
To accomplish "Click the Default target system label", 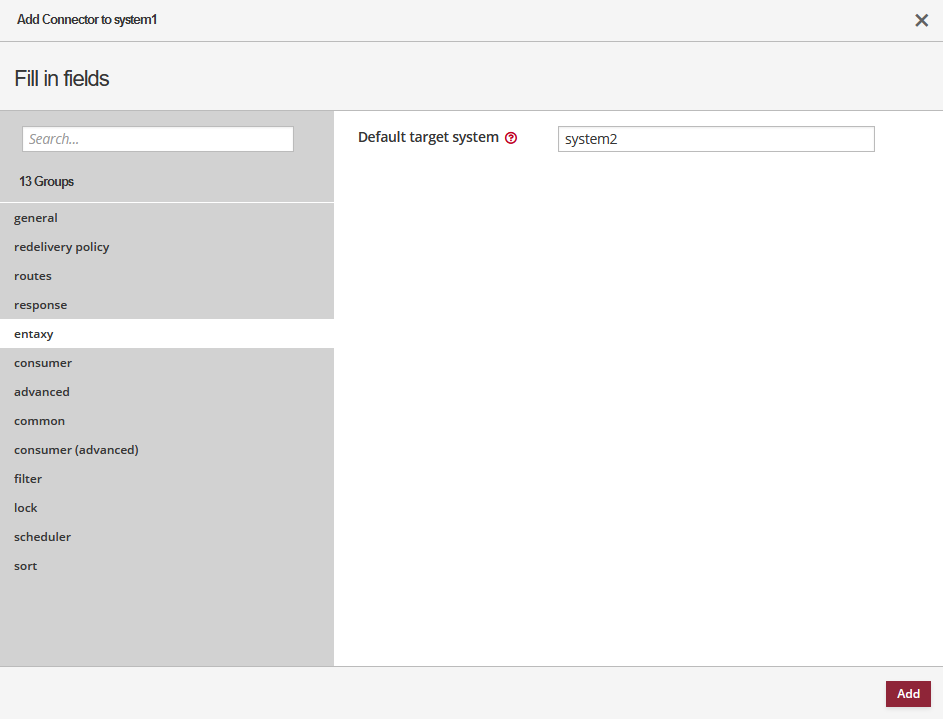I will pos(428,137).
